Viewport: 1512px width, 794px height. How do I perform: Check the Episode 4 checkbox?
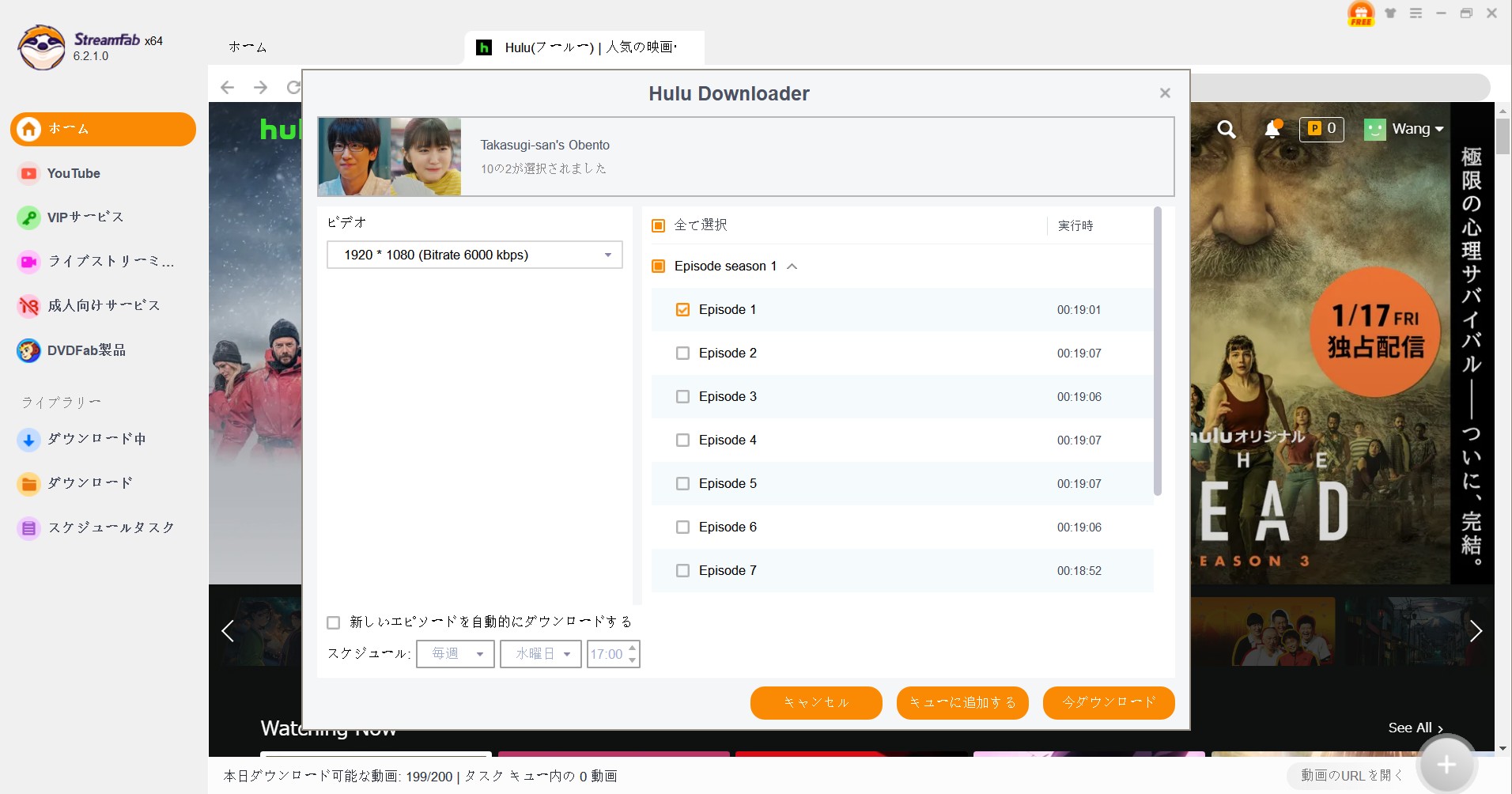tap(682, 440)
